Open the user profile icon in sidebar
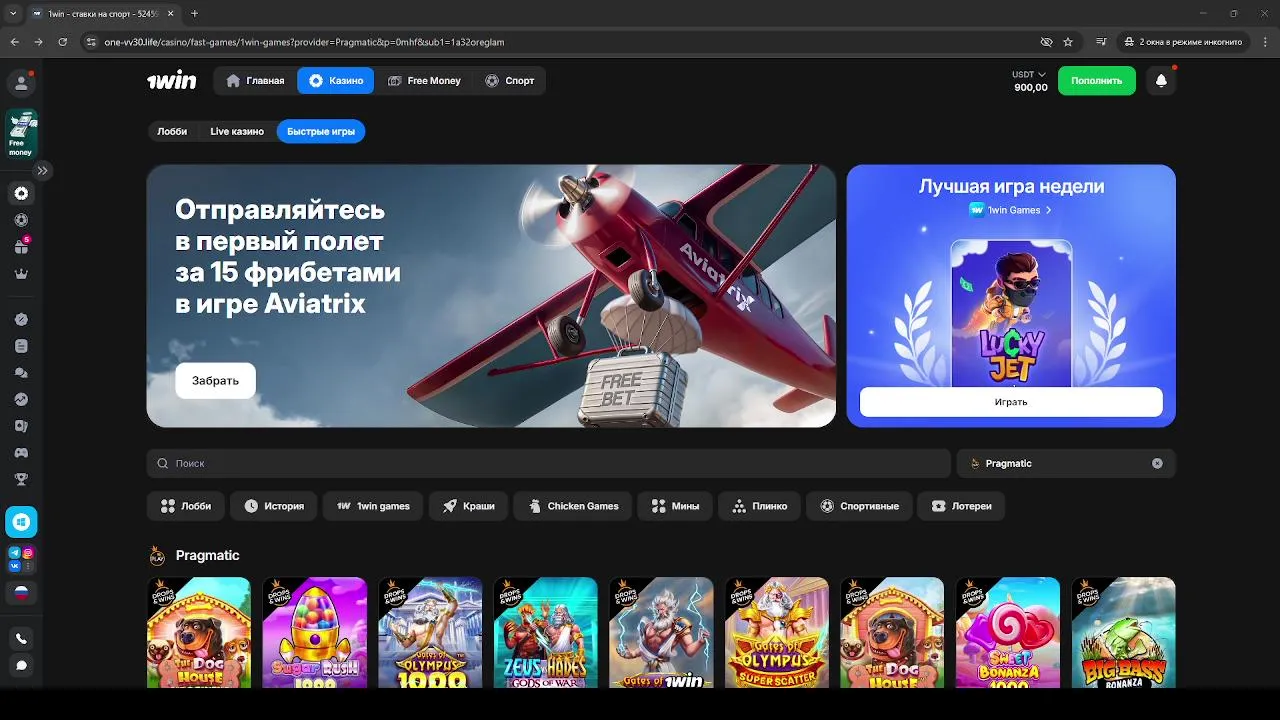 coord(21,82)
